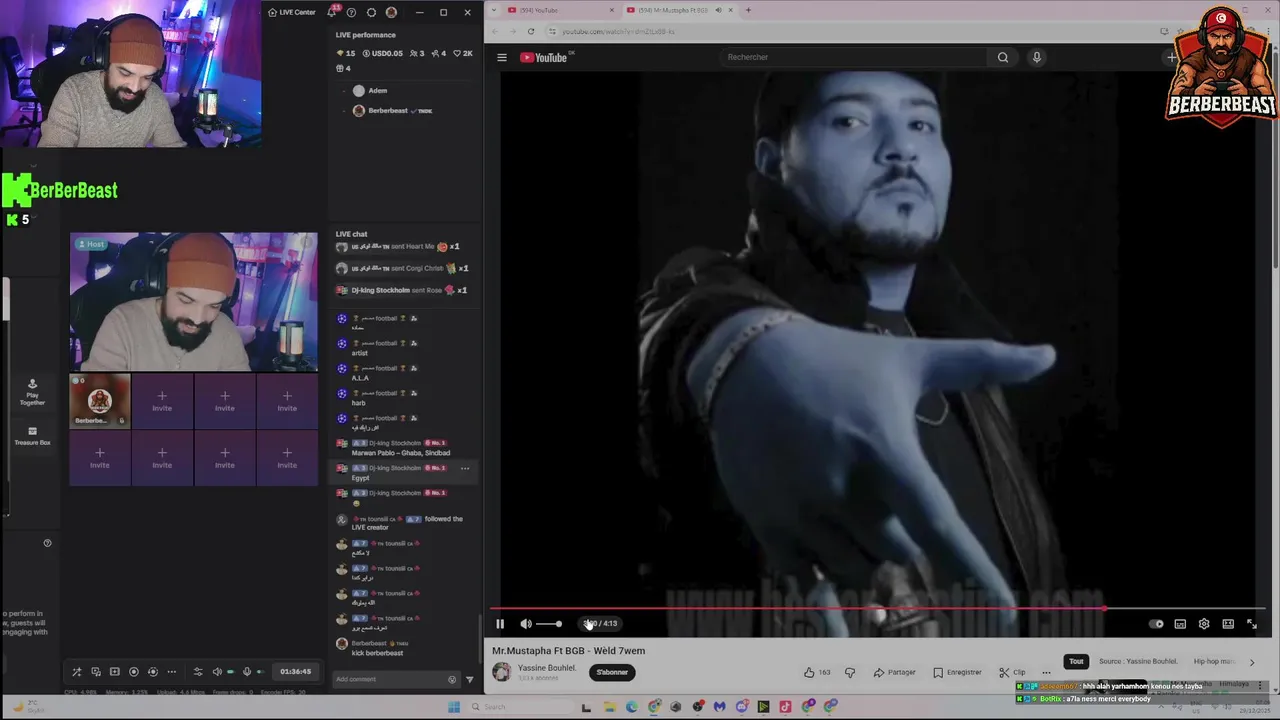
Task: Open Yassine Bouhlel channel avatar
Action: click(502, 672)
